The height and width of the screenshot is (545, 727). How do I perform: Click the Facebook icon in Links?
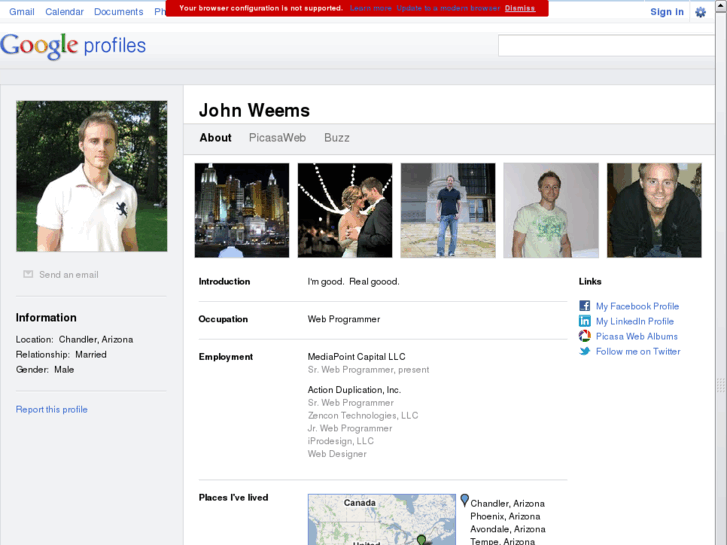[x=585, y=306]
